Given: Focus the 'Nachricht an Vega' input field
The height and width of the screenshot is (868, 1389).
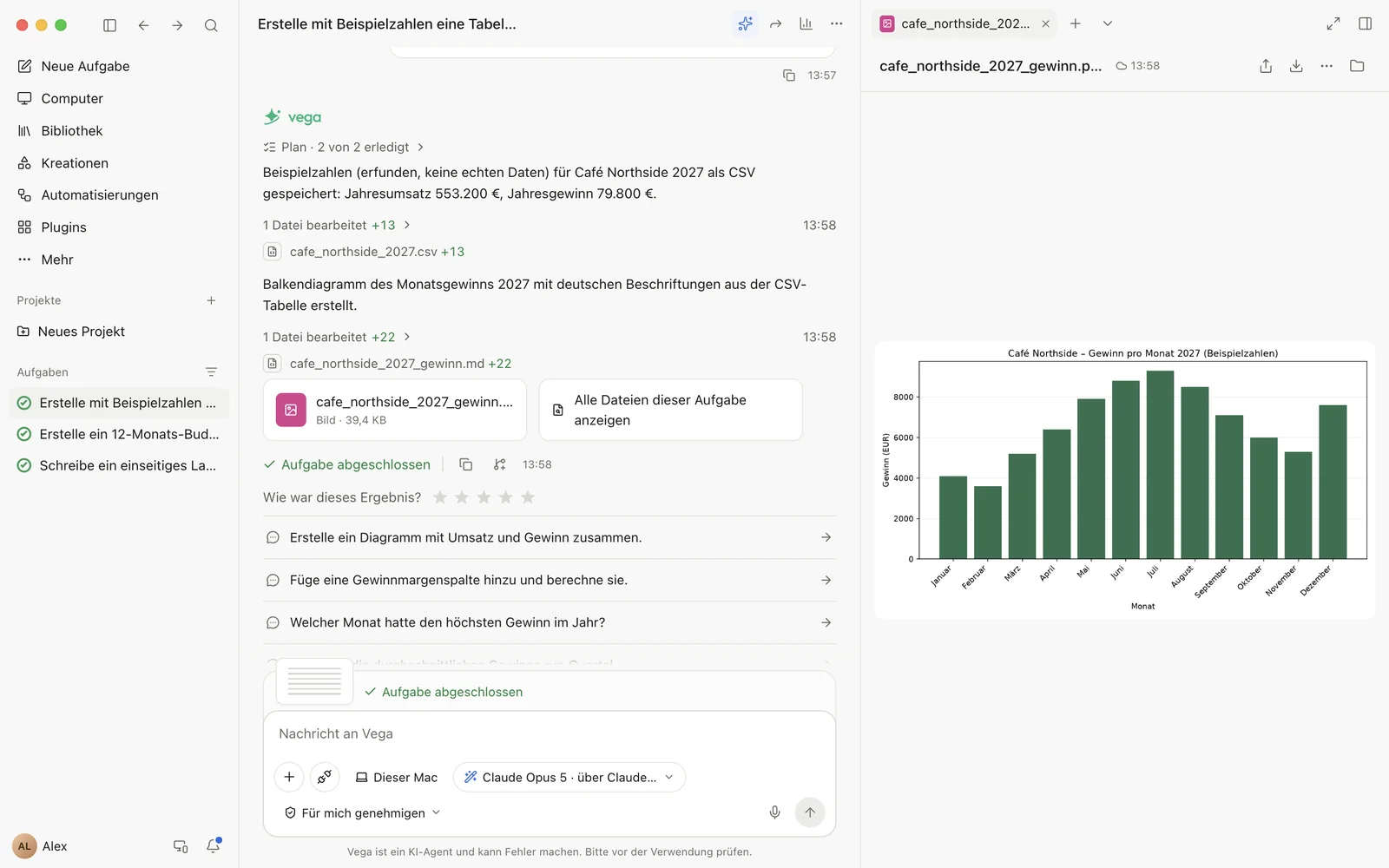Looking at the screenshot, I should [550, 733].
